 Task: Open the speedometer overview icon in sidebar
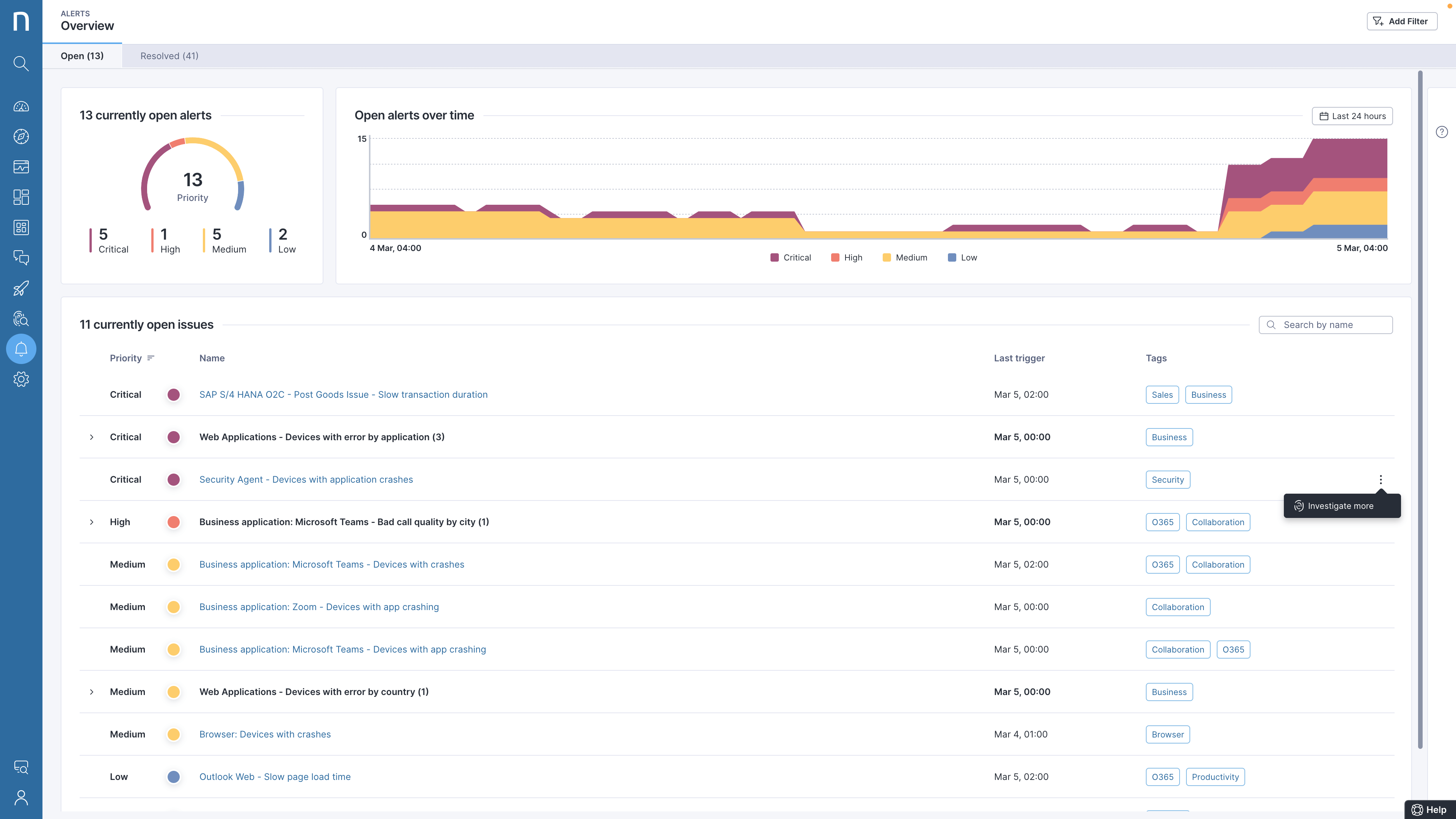click(x=21, y=106)
